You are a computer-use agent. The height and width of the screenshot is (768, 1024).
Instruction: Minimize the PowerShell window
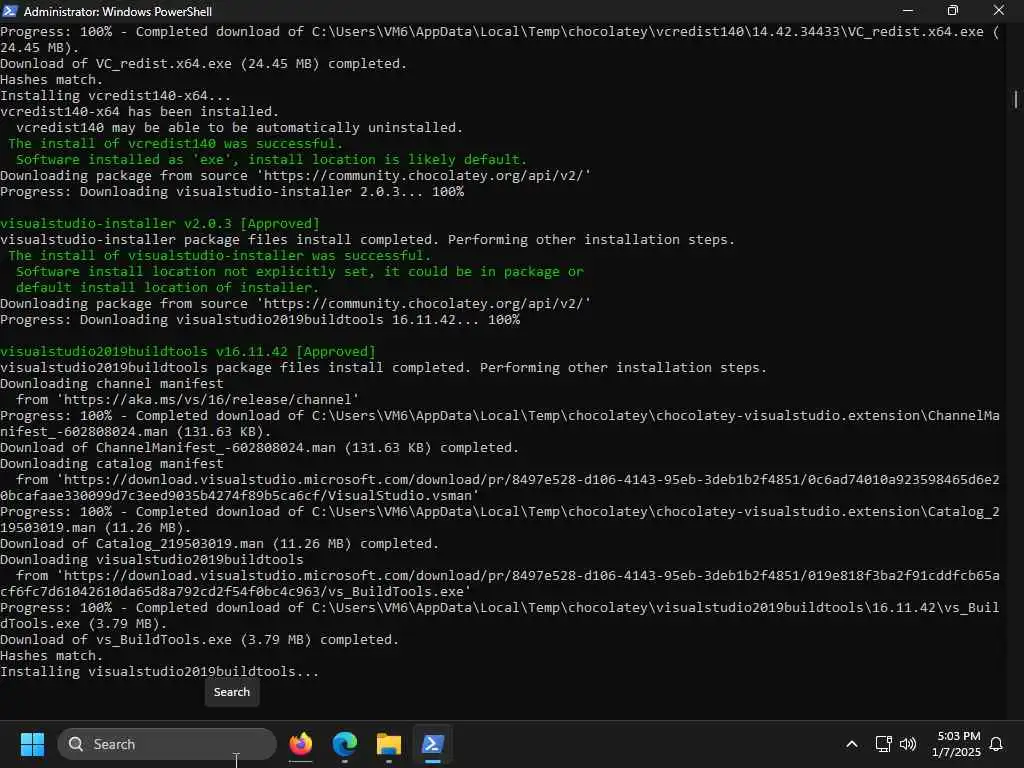[908, 10]
